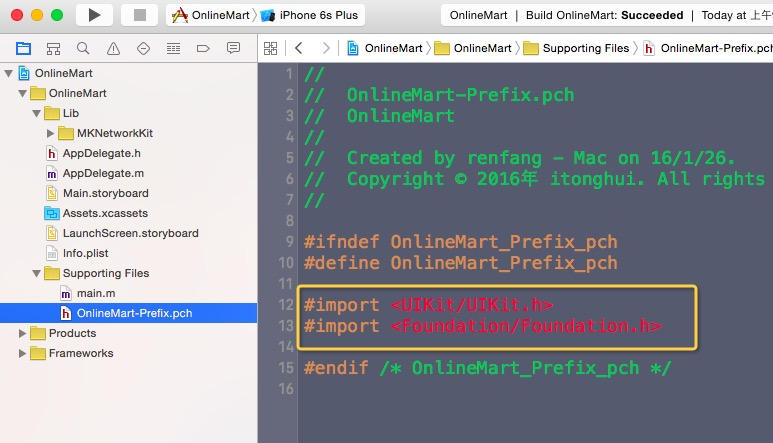Close the Xcode window
Image resolution: width=773 pixels, height=443 pixels.
click(17, 15)
